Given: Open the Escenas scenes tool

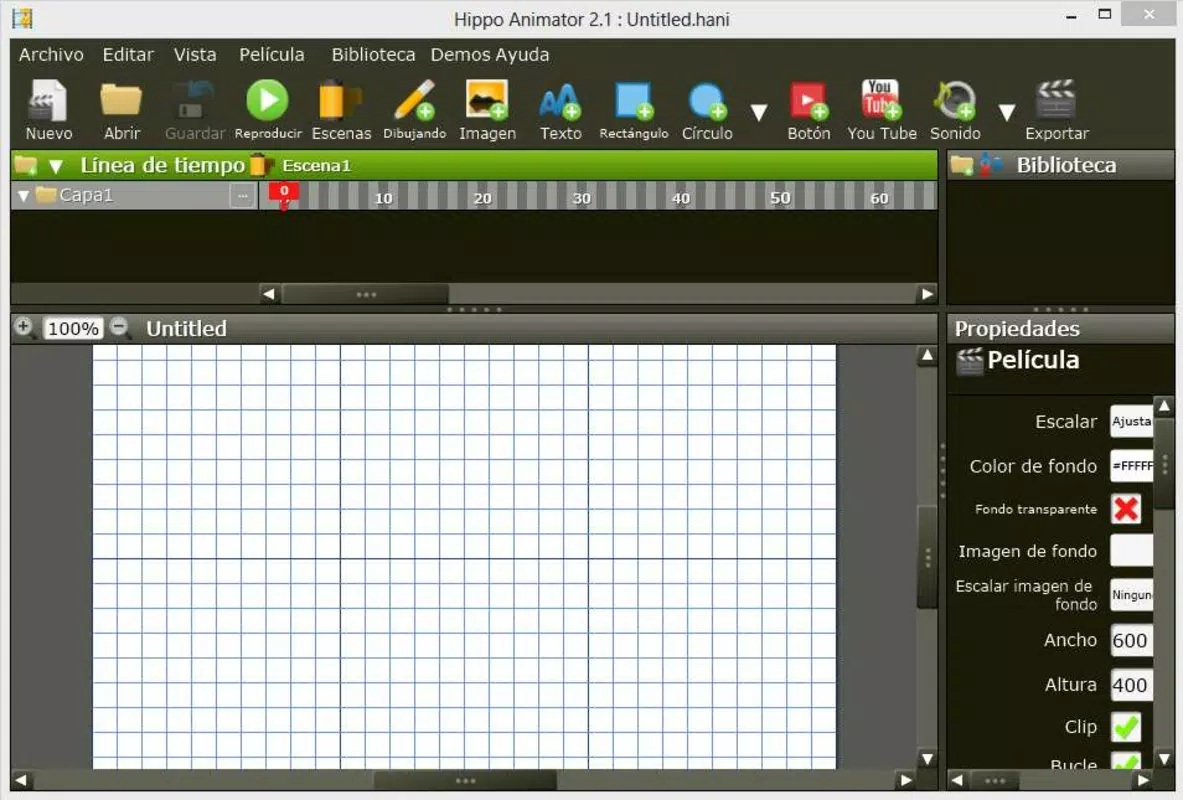Looking at the screenshot, I should point(341,109).
